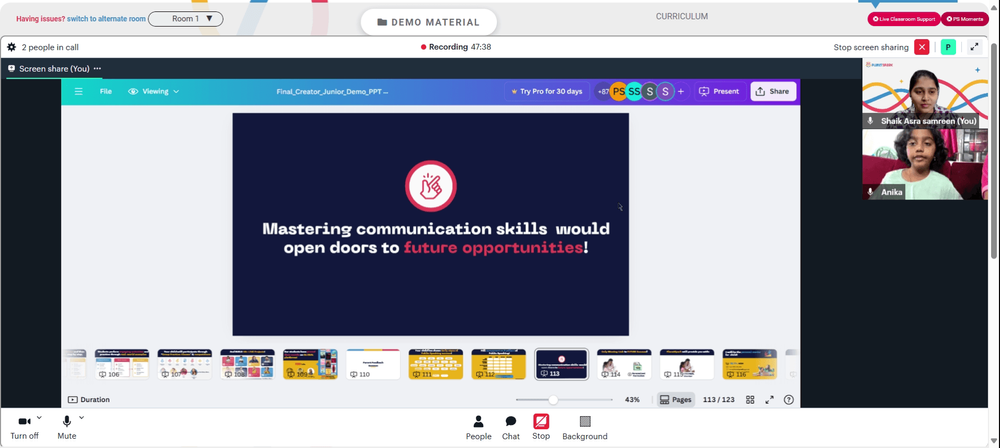Select slide thumbnail 107
This screenshot has height=448, width=1000.
[x=184, y=364]
